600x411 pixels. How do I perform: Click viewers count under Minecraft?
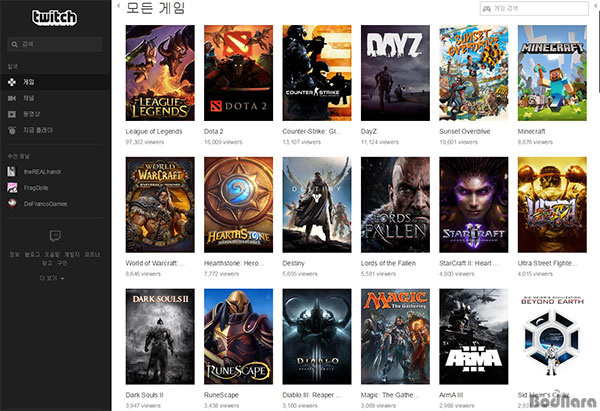pos(535,142)
